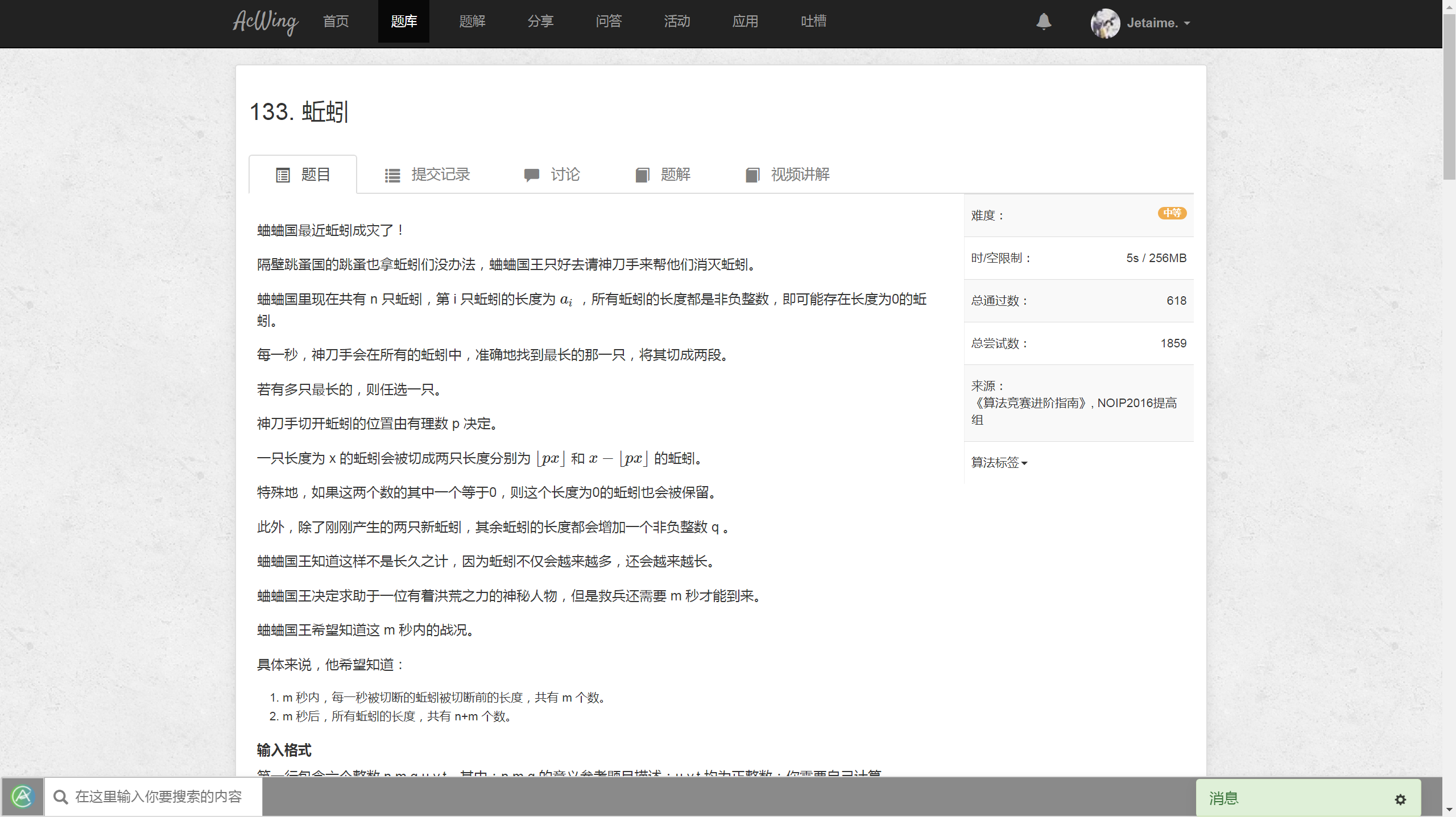This screenshot has height=817, width=1456.
Task: Click the 提交记录 list icon
Action: click(x=391, y=175)
